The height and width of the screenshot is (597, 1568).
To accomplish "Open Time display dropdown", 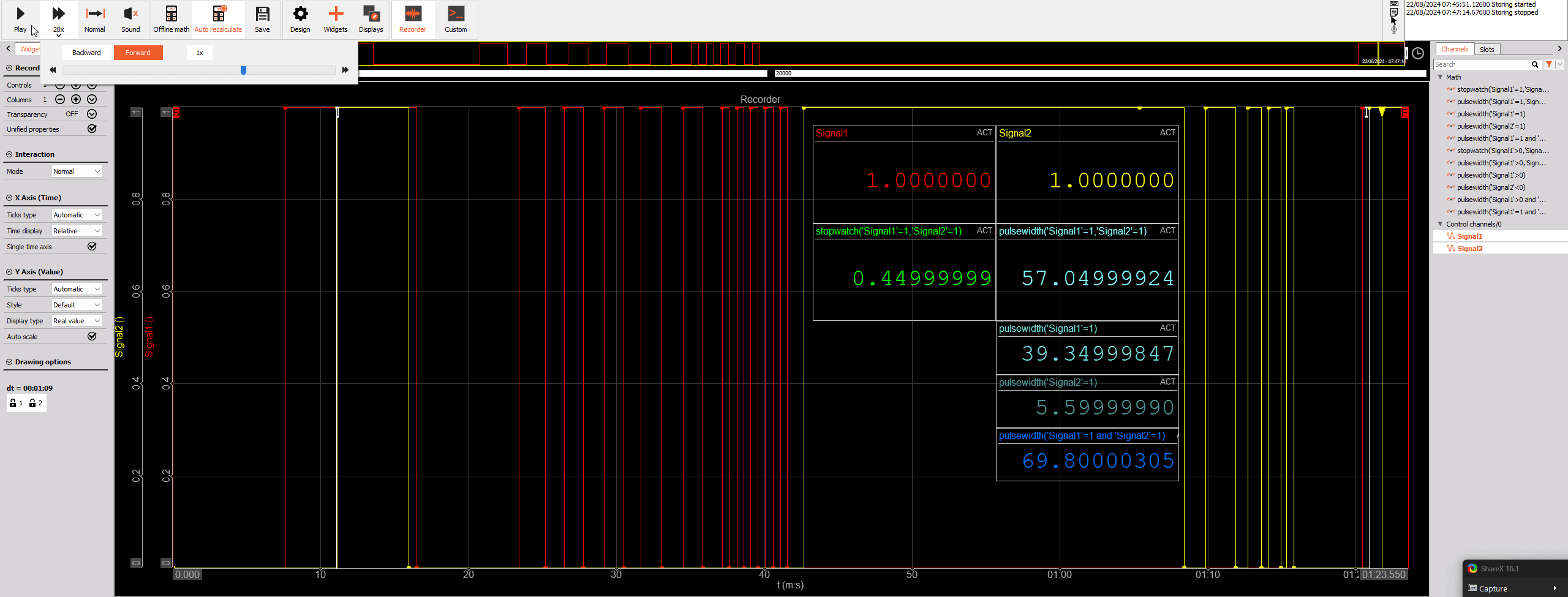I will [77, 231].
